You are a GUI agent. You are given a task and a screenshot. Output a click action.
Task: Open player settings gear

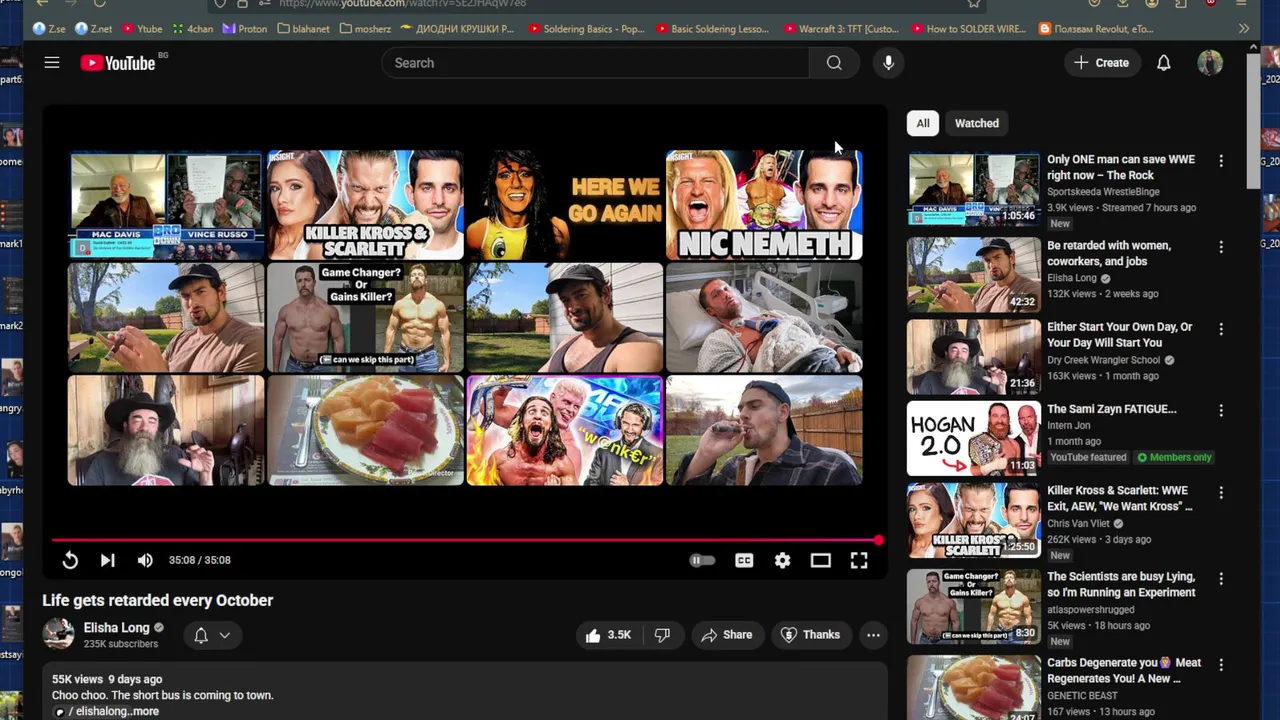(x=782, y=560)
